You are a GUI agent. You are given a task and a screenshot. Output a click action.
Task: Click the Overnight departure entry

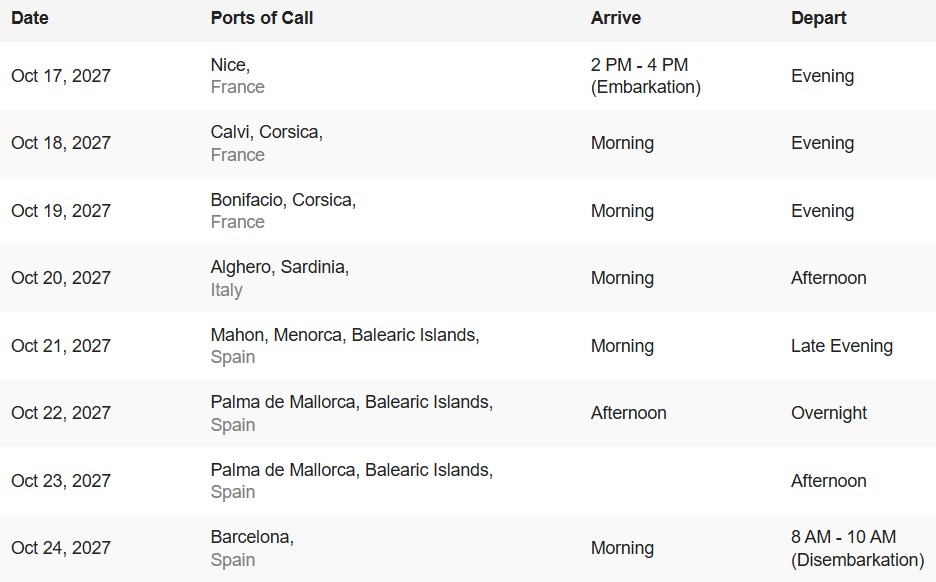coord(828,413)
